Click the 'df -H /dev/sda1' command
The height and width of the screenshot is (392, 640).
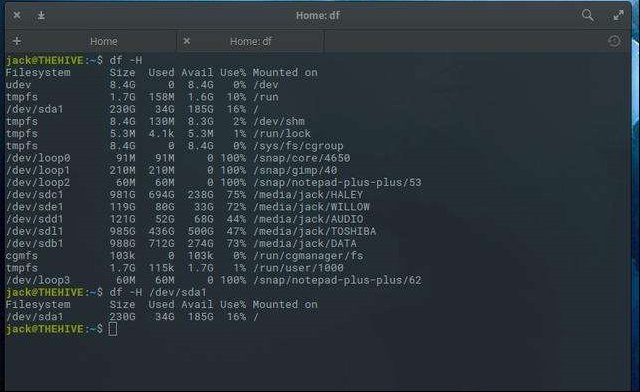(158, 292)
